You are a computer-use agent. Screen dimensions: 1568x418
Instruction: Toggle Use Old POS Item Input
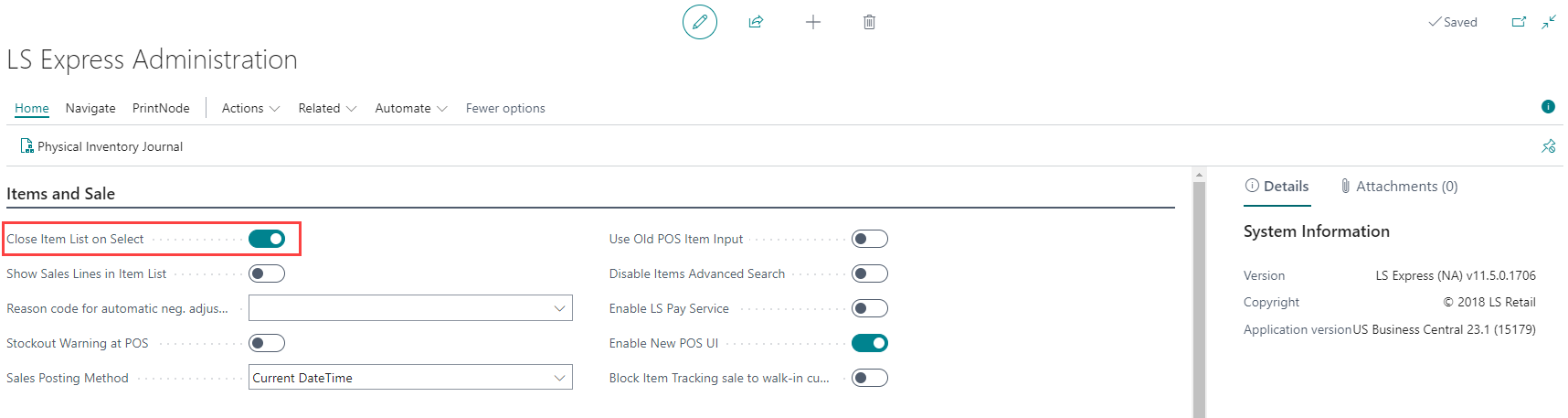click(x=869, y=239)
